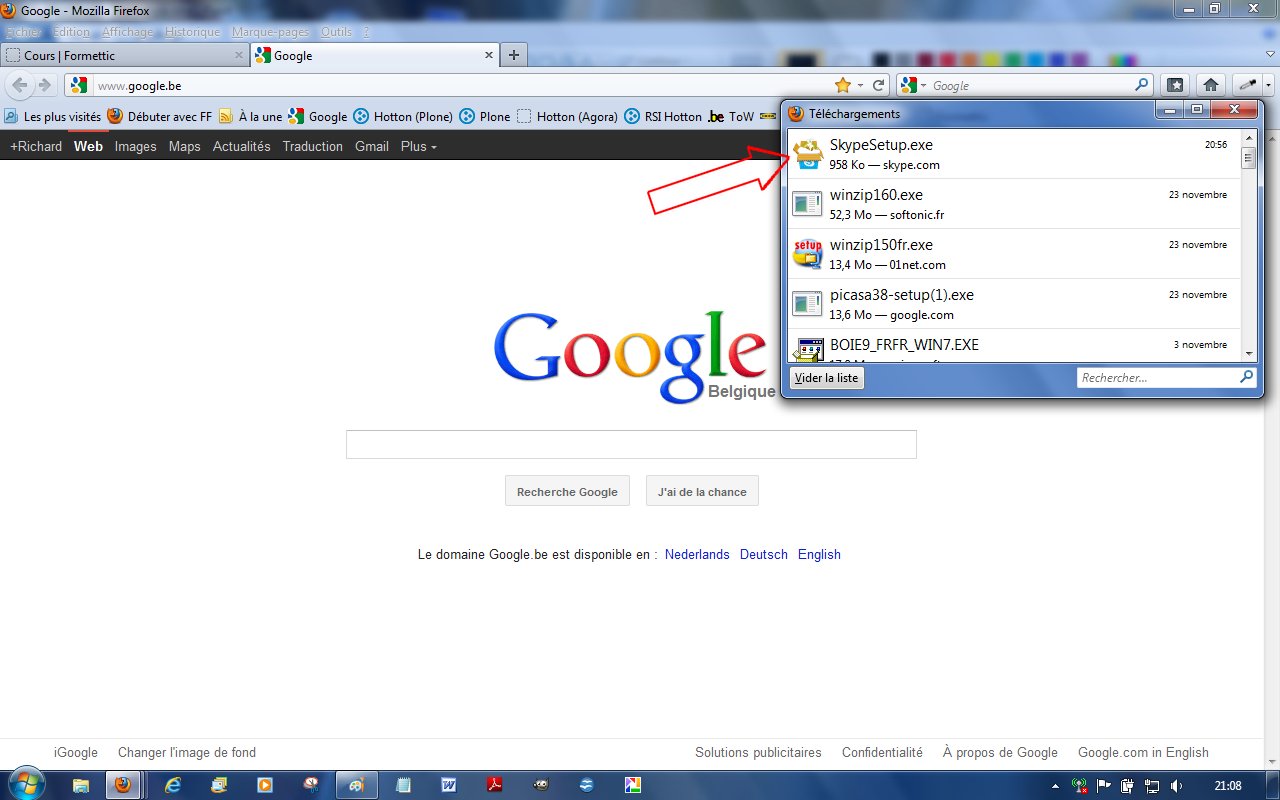Select BOIE9_FRFR_WIN7.EXE in downloads
Image resolution: width=1280 pixels, height=800 pixels.
(x=1014, y=345)
